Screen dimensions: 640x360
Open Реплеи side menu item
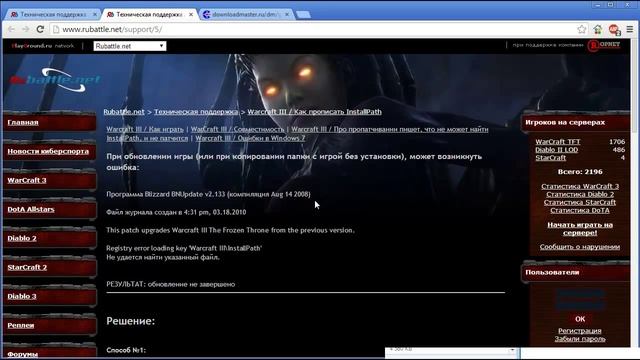pos(20,325)
